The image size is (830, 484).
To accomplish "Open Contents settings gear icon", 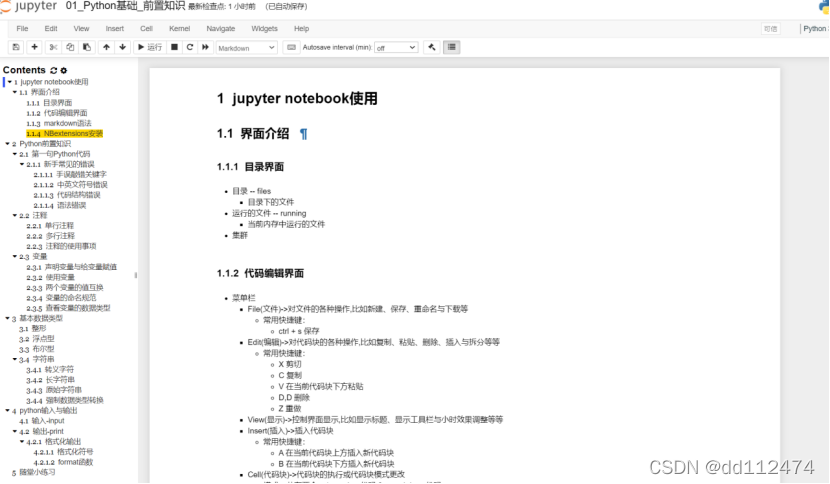I will click(64, 70).
